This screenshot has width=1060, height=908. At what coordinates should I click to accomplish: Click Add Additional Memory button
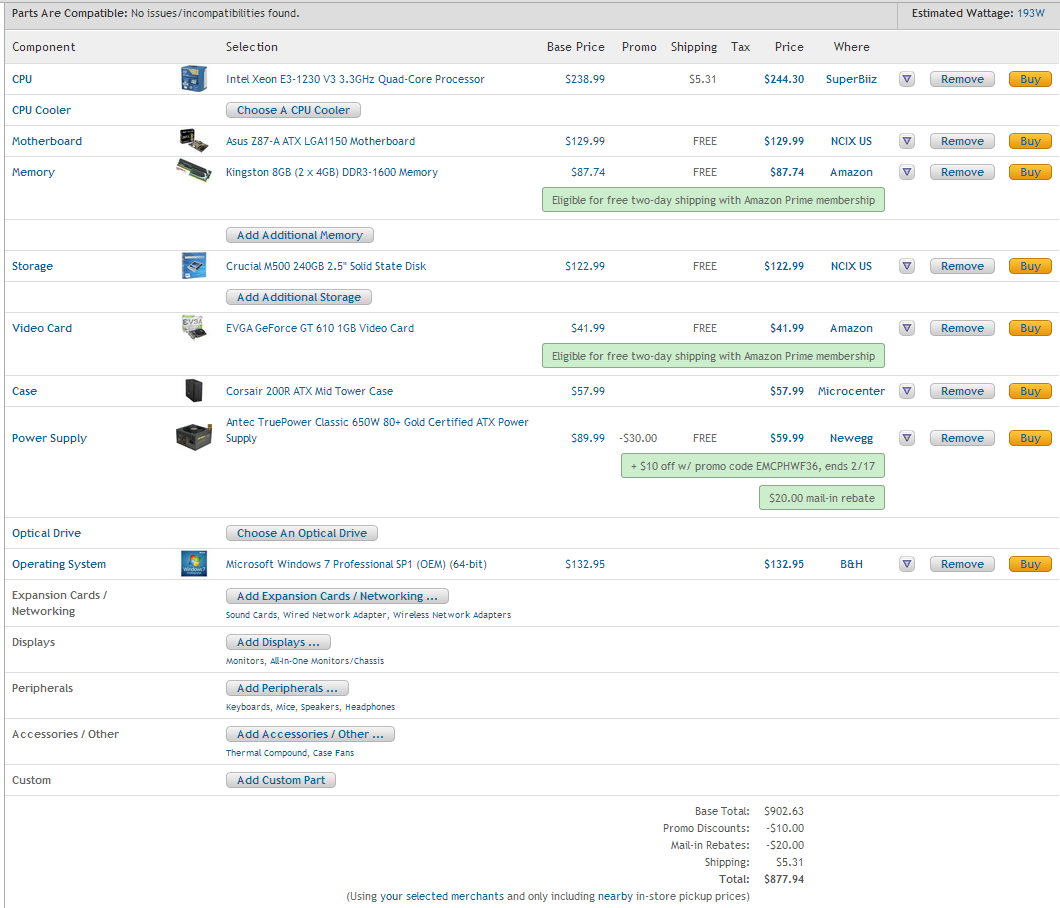299,235
